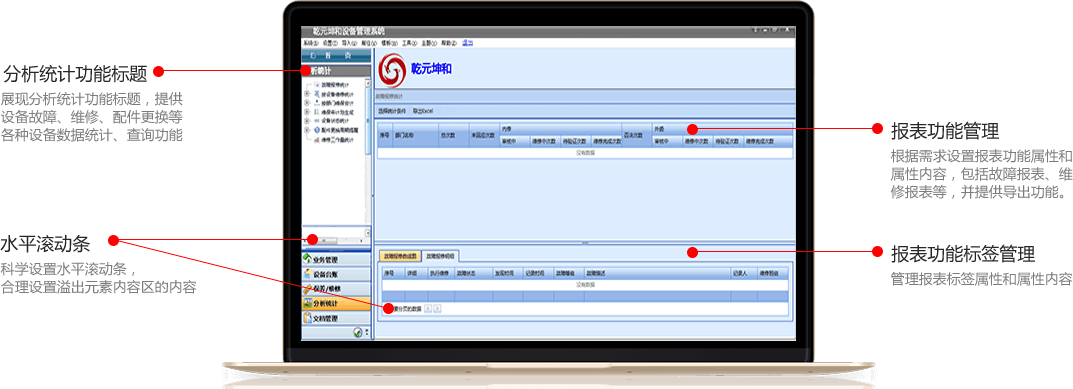Image resolution: width=1073 pixels, height=389 pixels.
Task: Expand the third statistics tree node
Action: coord(307,103)
